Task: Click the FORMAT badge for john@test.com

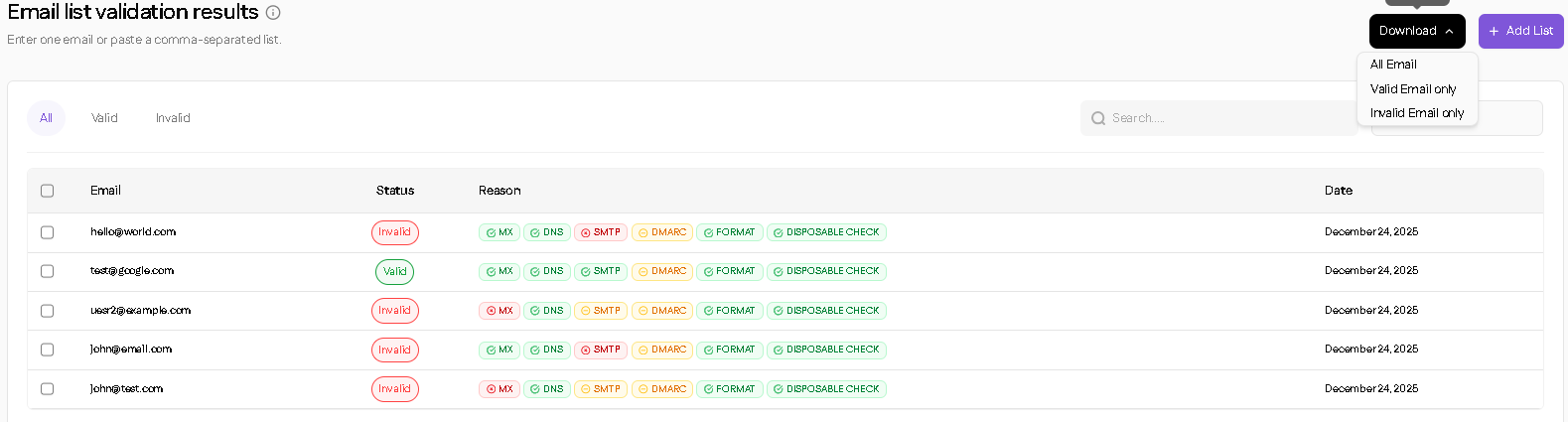Action: (729, 389)
